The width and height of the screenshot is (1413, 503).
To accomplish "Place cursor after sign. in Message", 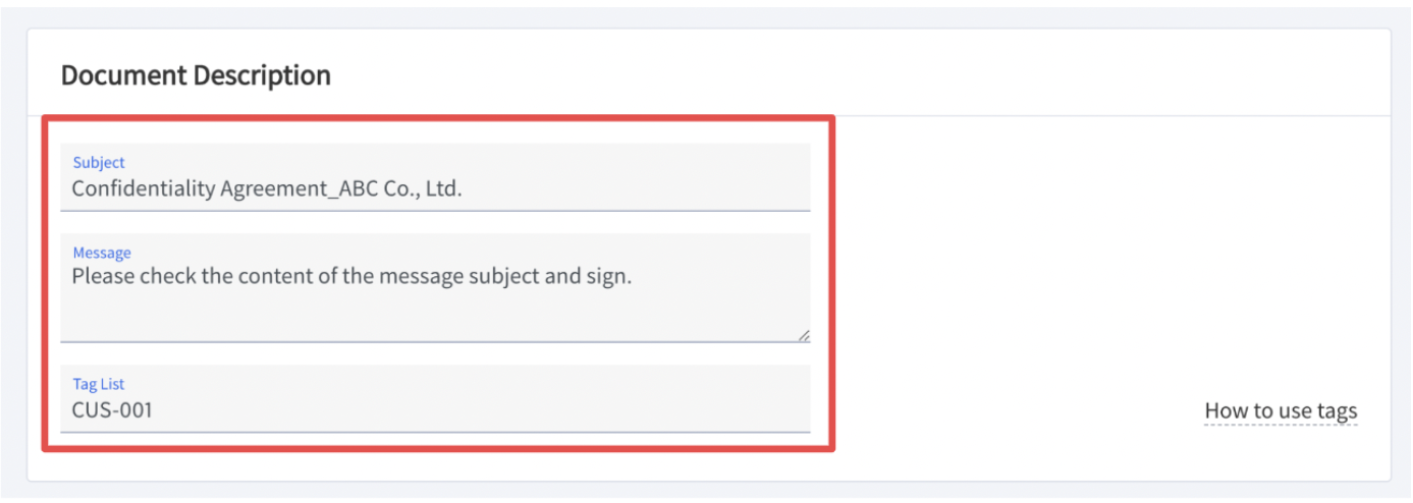I will click(x=634, y=277).
